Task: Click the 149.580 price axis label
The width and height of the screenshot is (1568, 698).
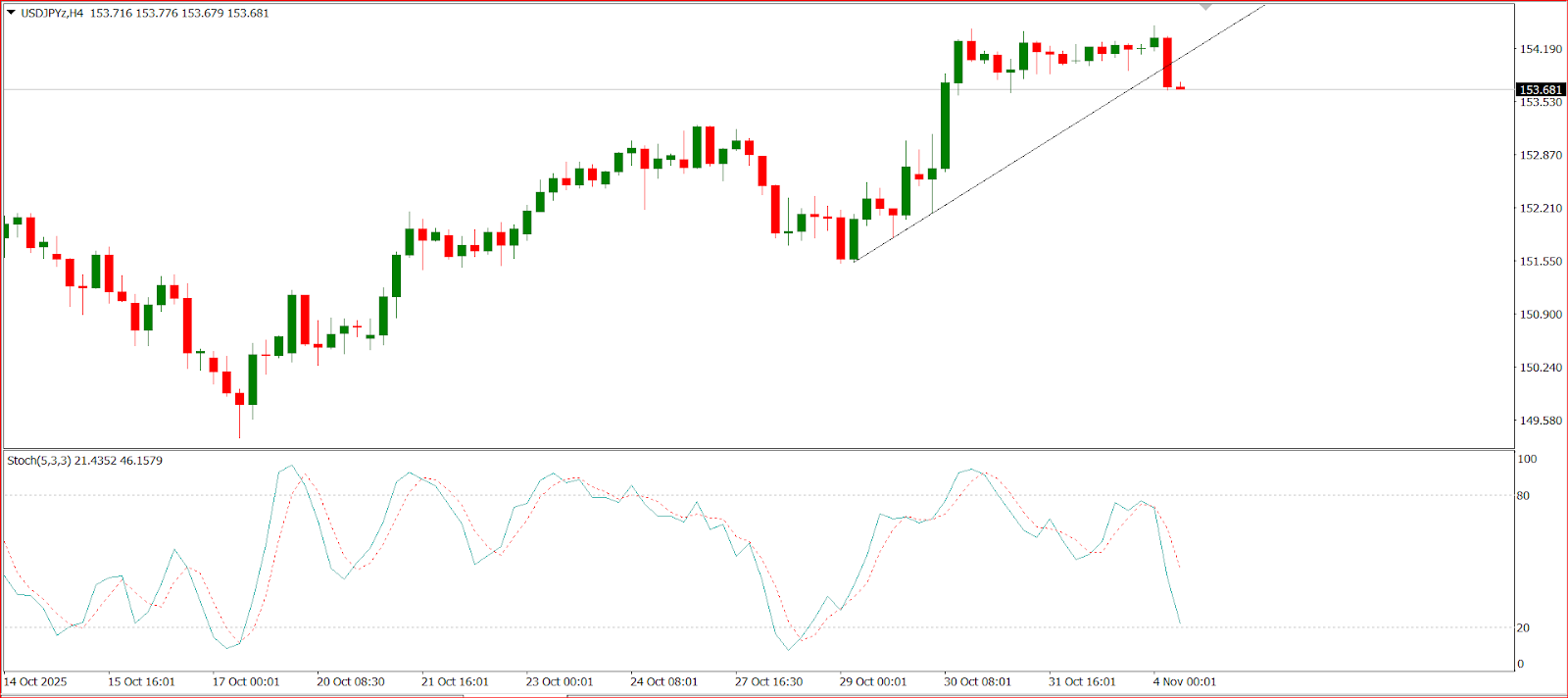Action: click(1541, 421)
